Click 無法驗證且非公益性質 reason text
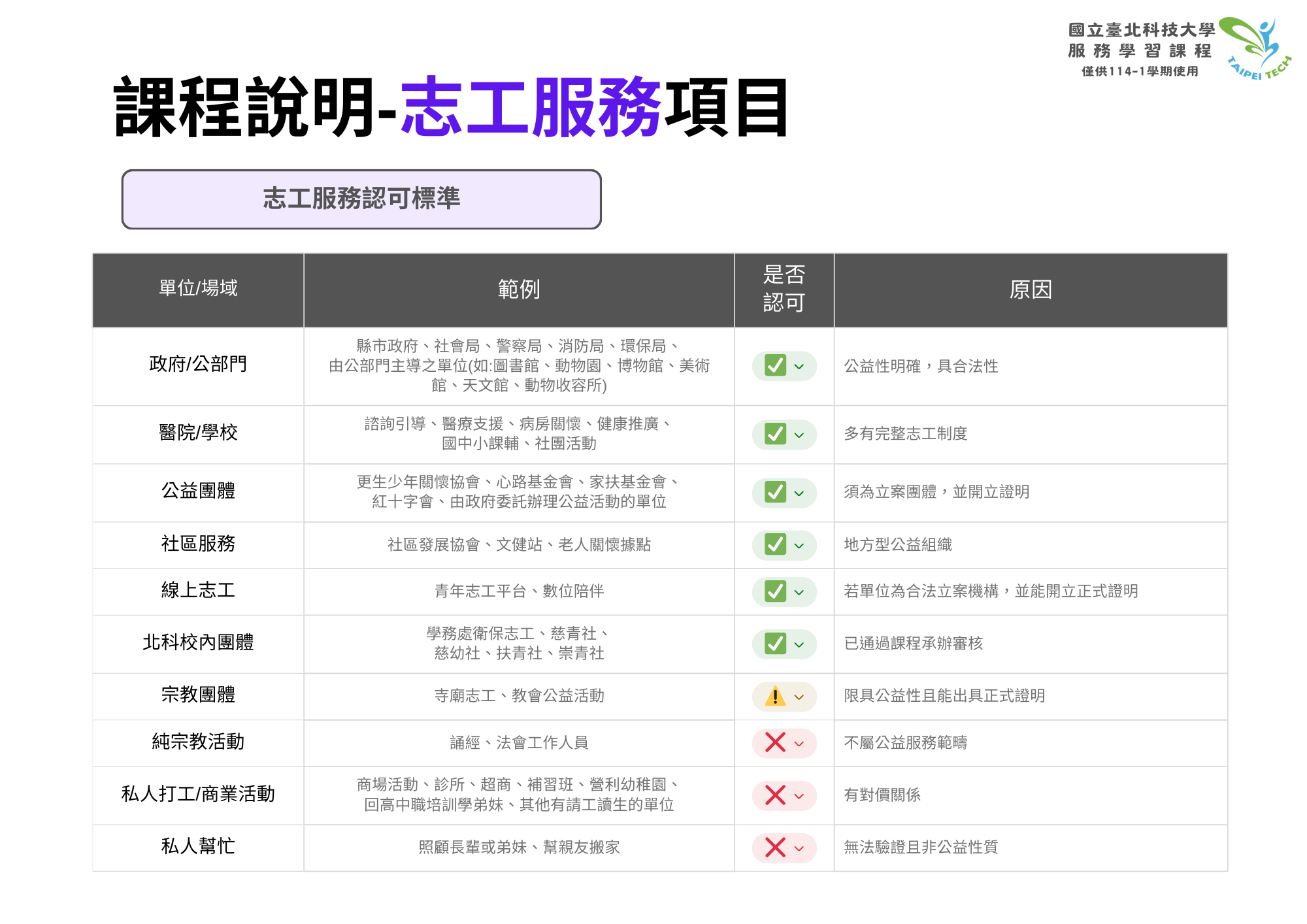1307x924 pixels. coord(921,848)
